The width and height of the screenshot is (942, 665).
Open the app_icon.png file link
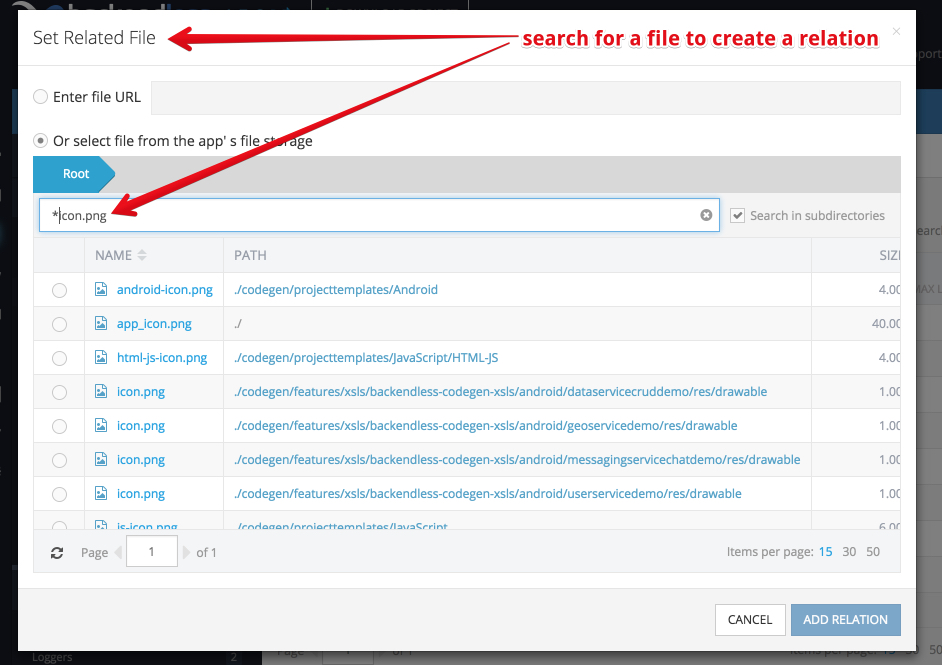pos(154,324)
